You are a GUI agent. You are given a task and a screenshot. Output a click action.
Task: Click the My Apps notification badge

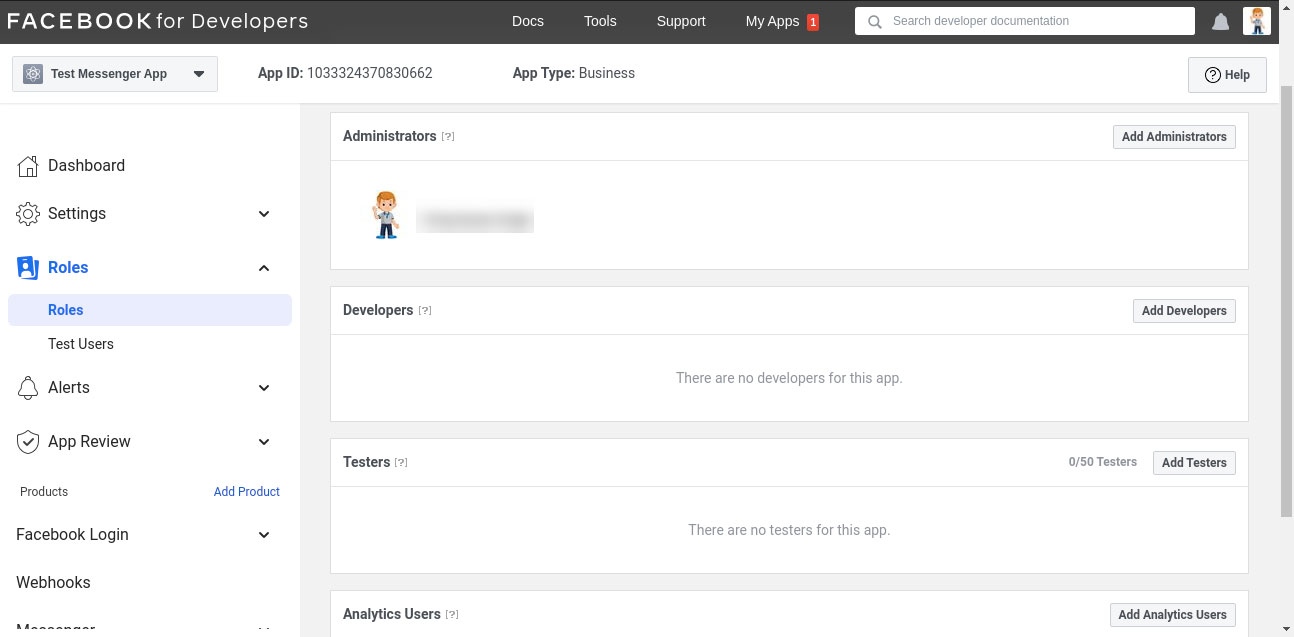(813, 22)
